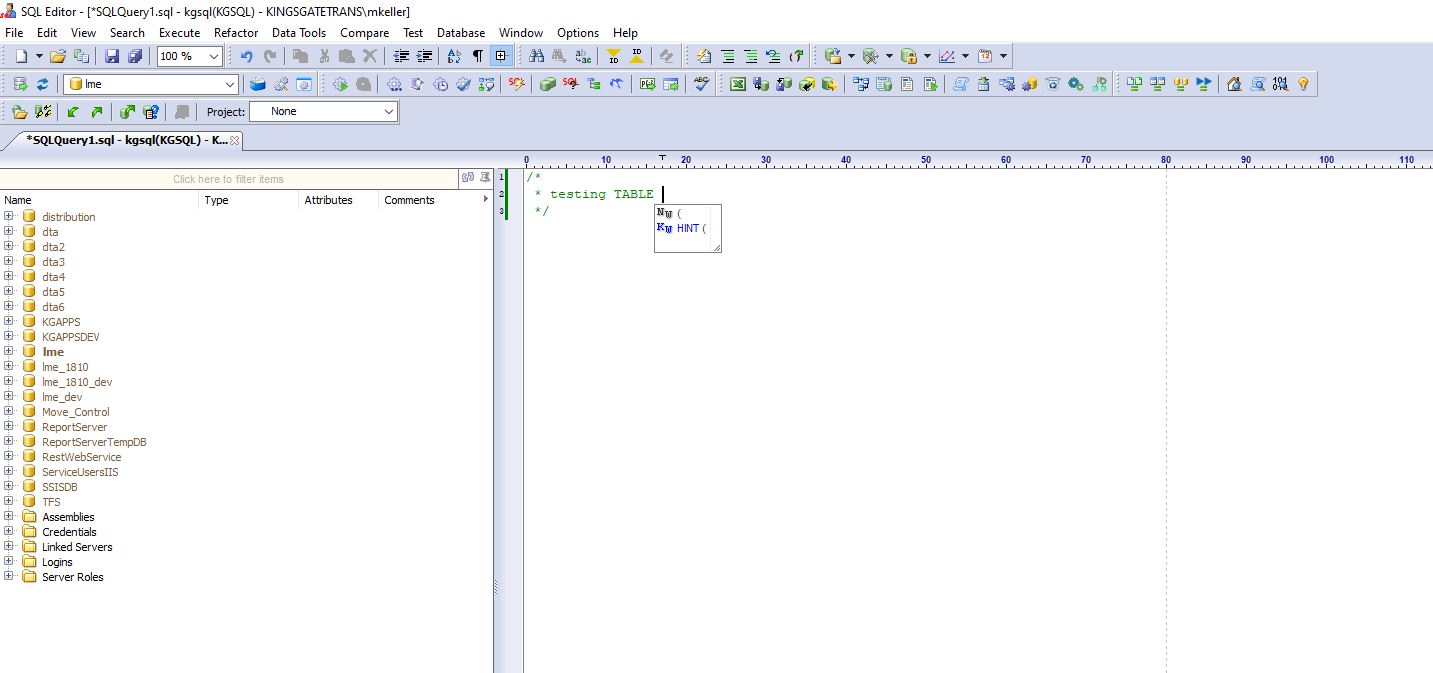Select the Logins folder
The width and height of the screenshot is (1433, 673).
coord(57,562)
